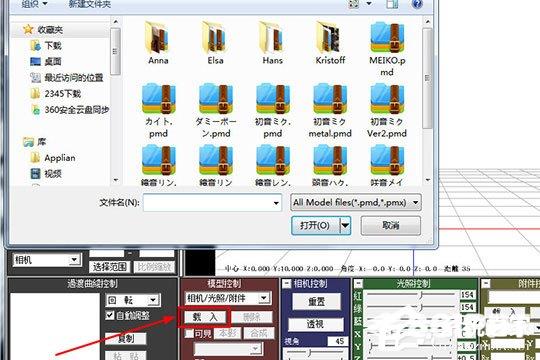Select the 鏡音レン model file
540x360 pixels.
(273, 165)
